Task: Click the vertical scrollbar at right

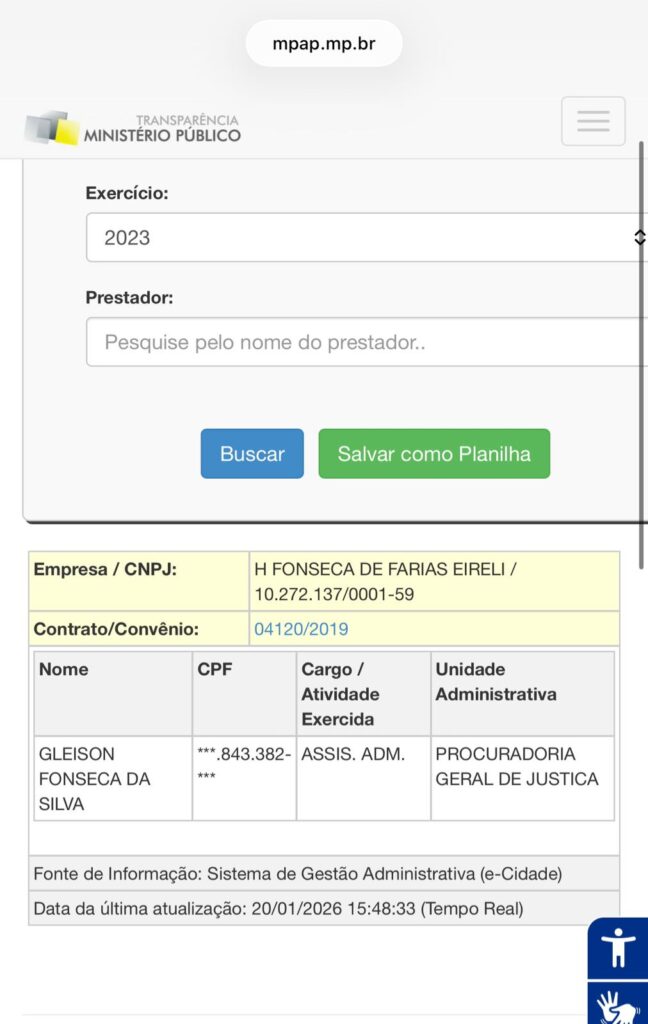Action: pos(641,330)
